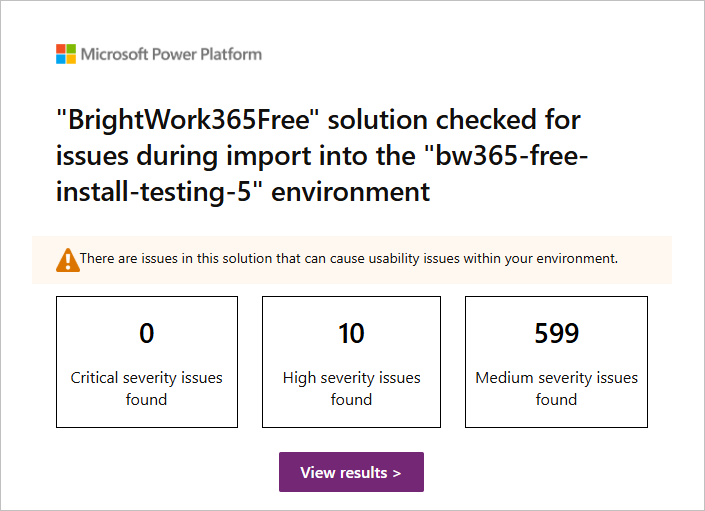Image resolution: width=705 pixels, height=511 pixels.
Task: Click the "Medium severity issues found" label
Action: click(x=556, y=388)
